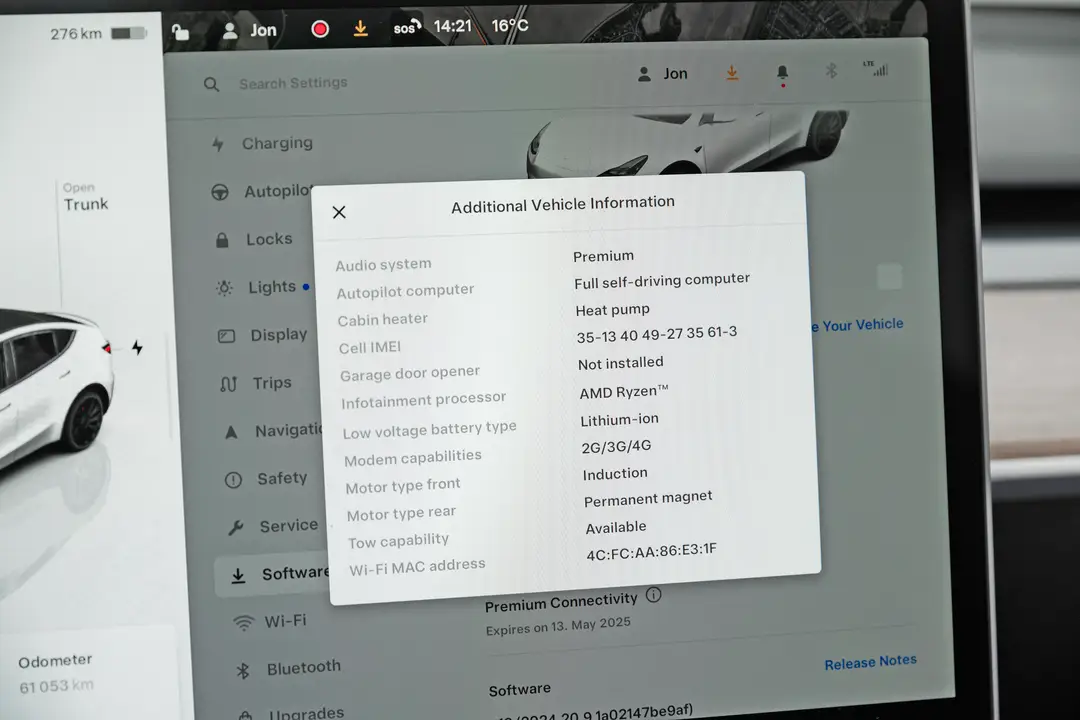Click the search magnifier icon
Screen dimensions: 1080x720
pyautogui.click(x=211, y=85)
